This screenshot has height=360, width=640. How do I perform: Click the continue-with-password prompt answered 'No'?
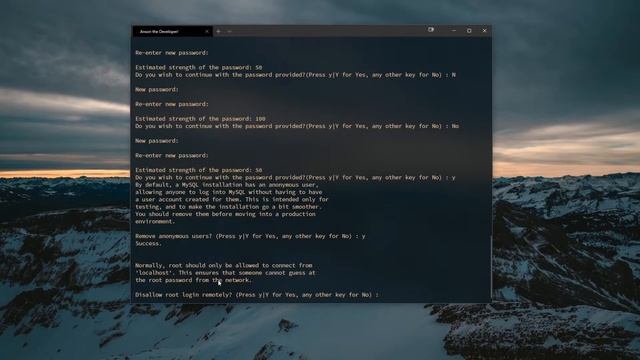297,126
